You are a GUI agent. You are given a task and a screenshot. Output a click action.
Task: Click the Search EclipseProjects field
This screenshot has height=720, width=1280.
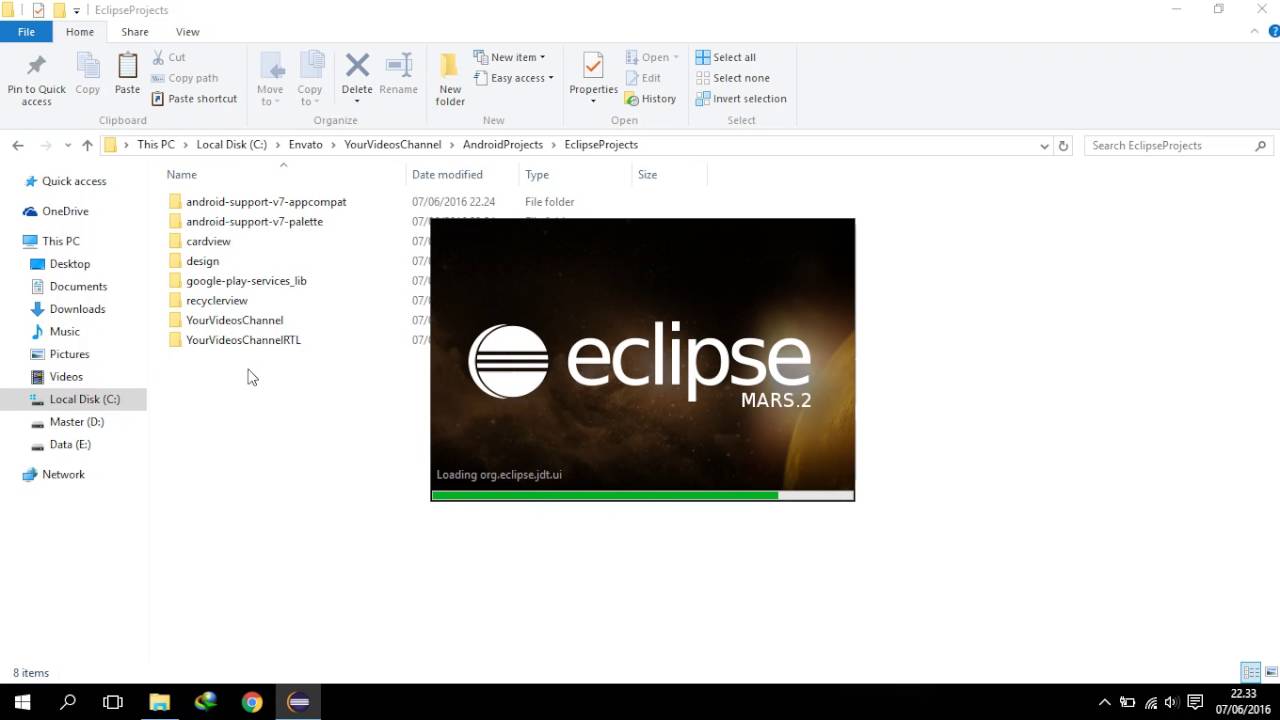tap(1179, 146)
